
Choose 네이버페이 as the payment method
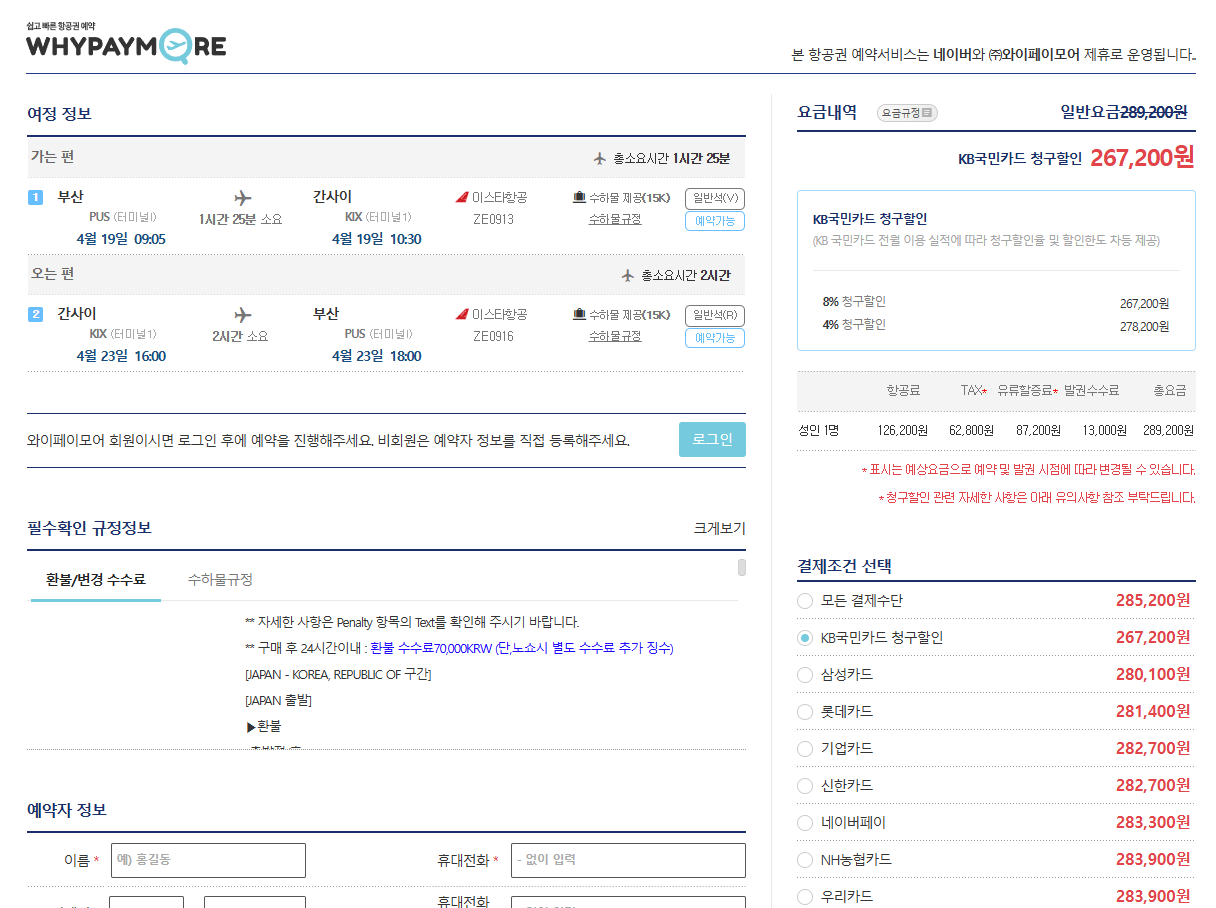(x=805, y=823)
